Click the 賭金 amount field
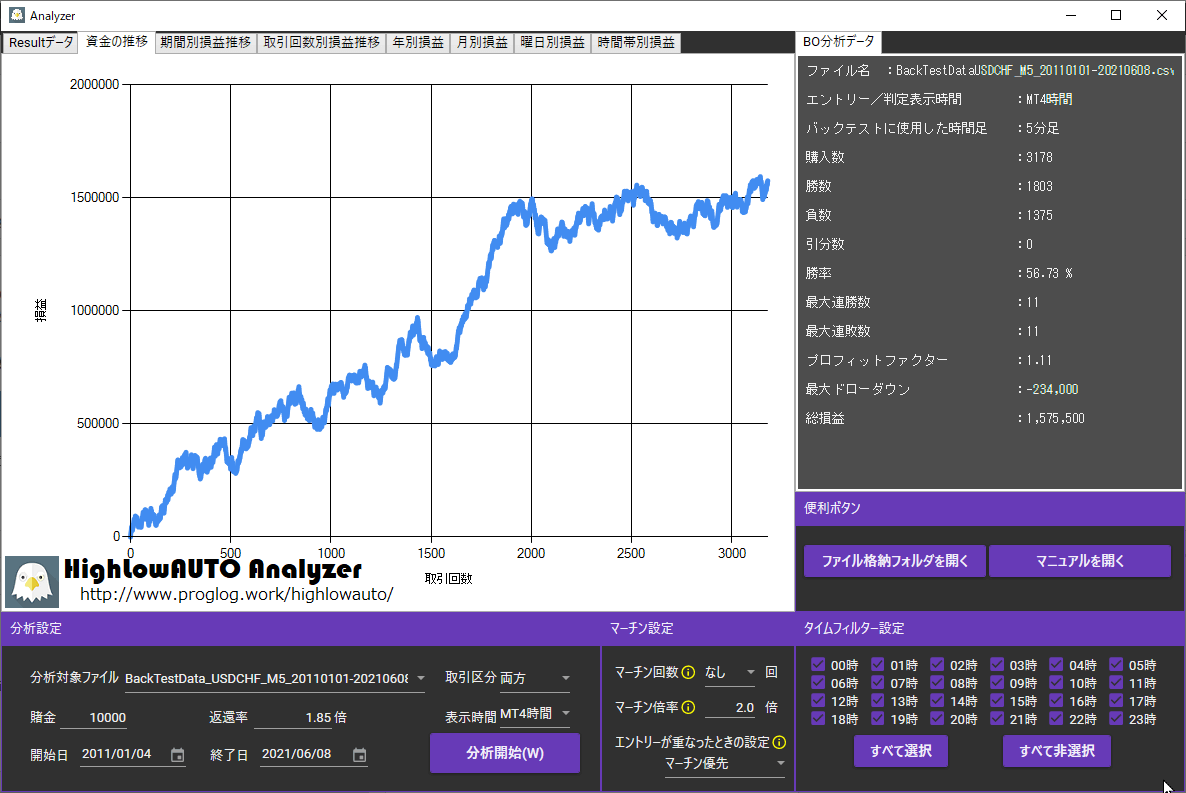Viewport: 1186px width, 793px height. point(94,717)
